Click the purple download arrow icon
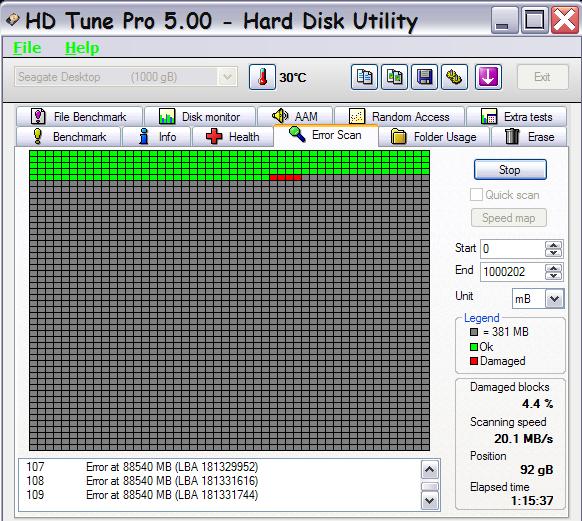This screenshot has width=582, height=521. pyautogui.click(x=488, y=77)
